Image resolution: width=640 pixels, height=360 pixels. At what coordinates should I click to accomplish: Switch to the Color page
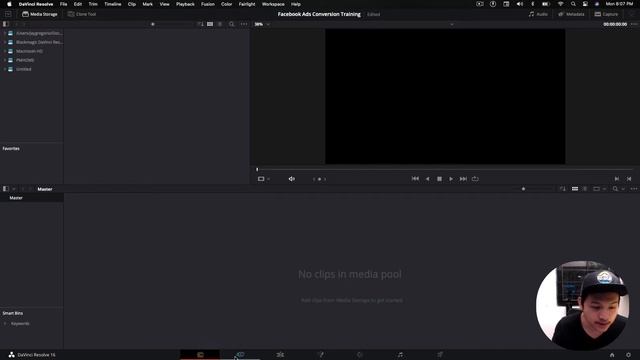click(360, 355)
